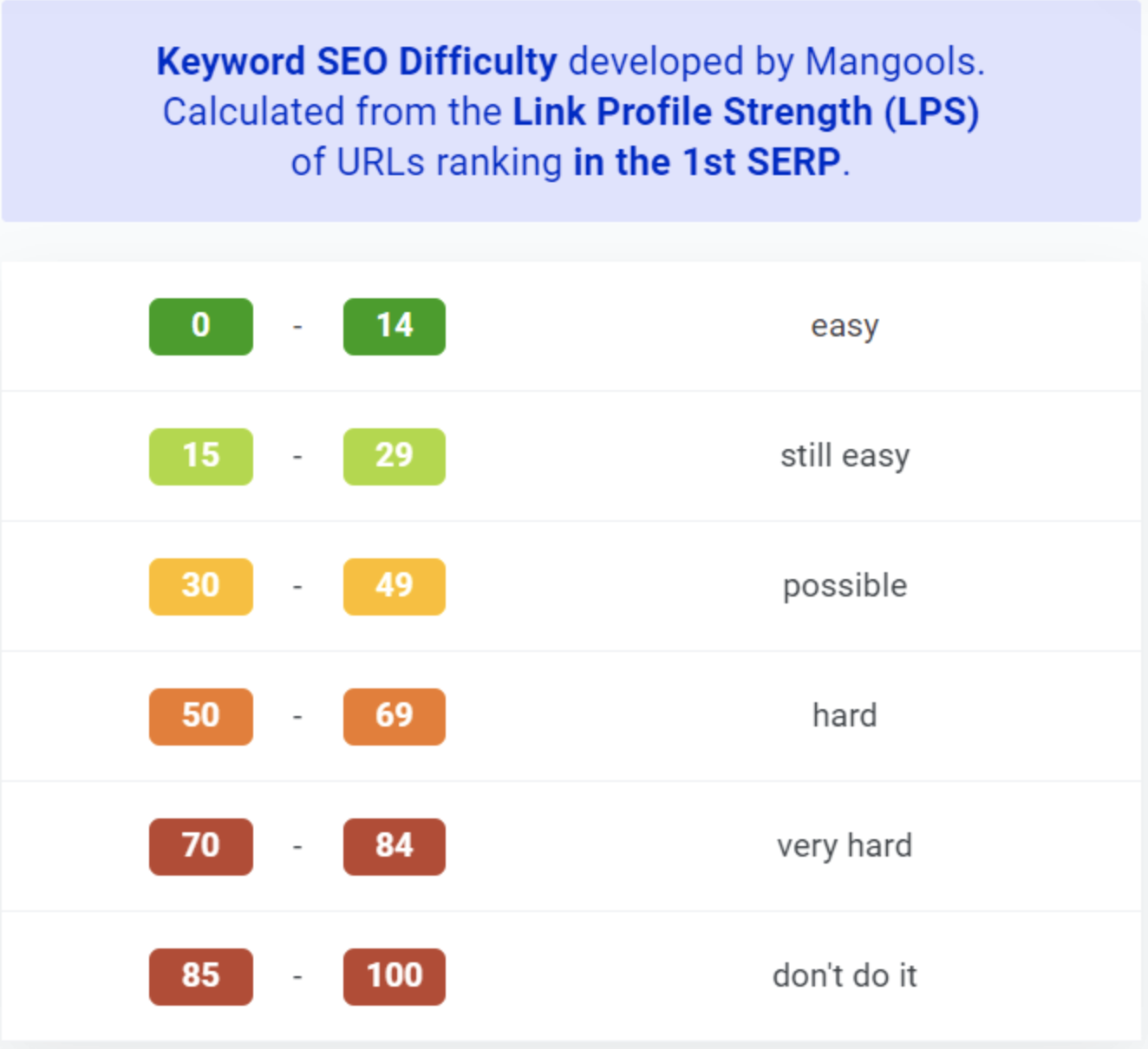Select the orange 69 badge
Image resolution: width=1148 pixels, height=1049 pixels.
[394, 716]
